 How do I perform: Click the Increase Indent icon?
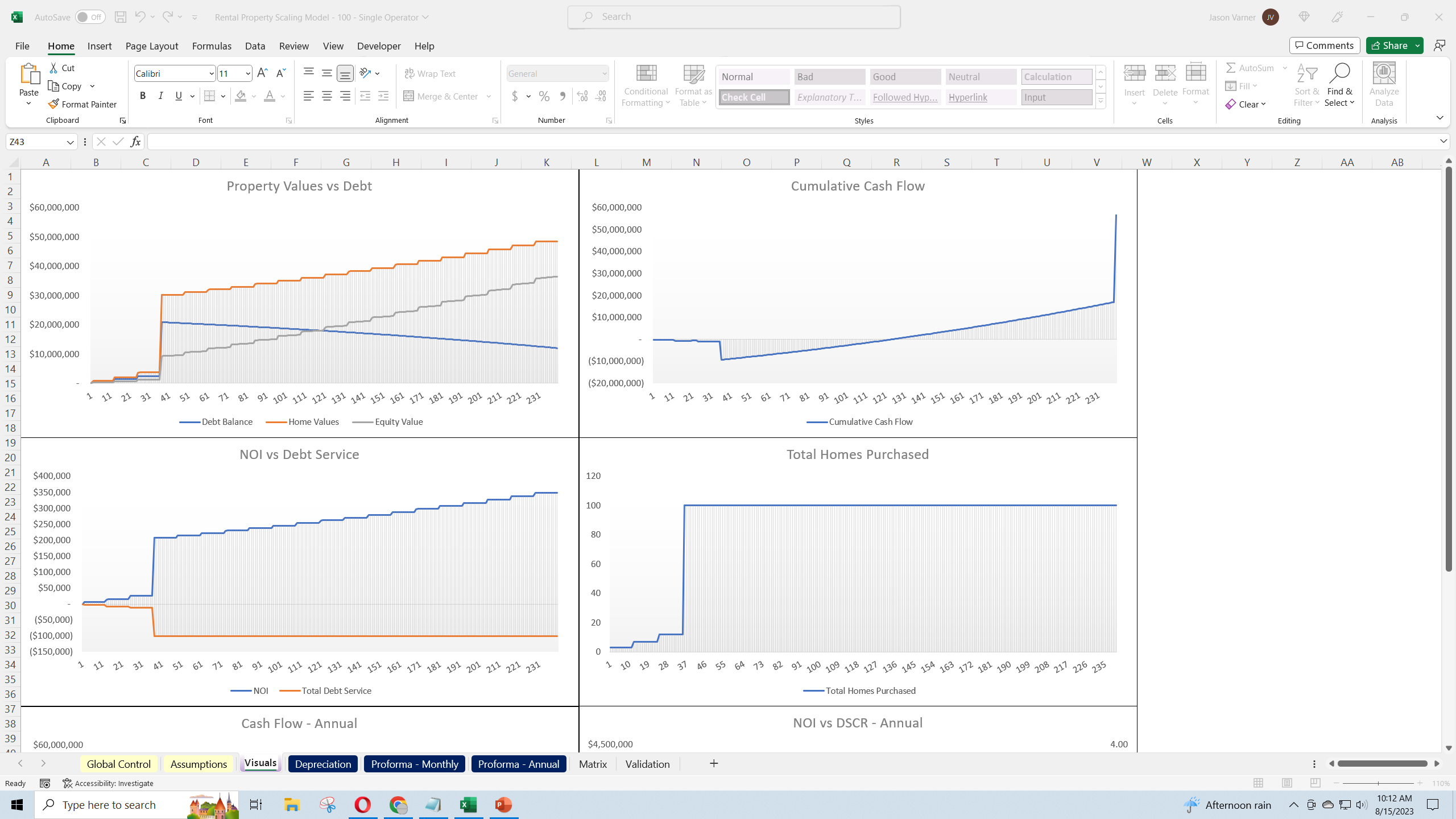coord(383,96)
